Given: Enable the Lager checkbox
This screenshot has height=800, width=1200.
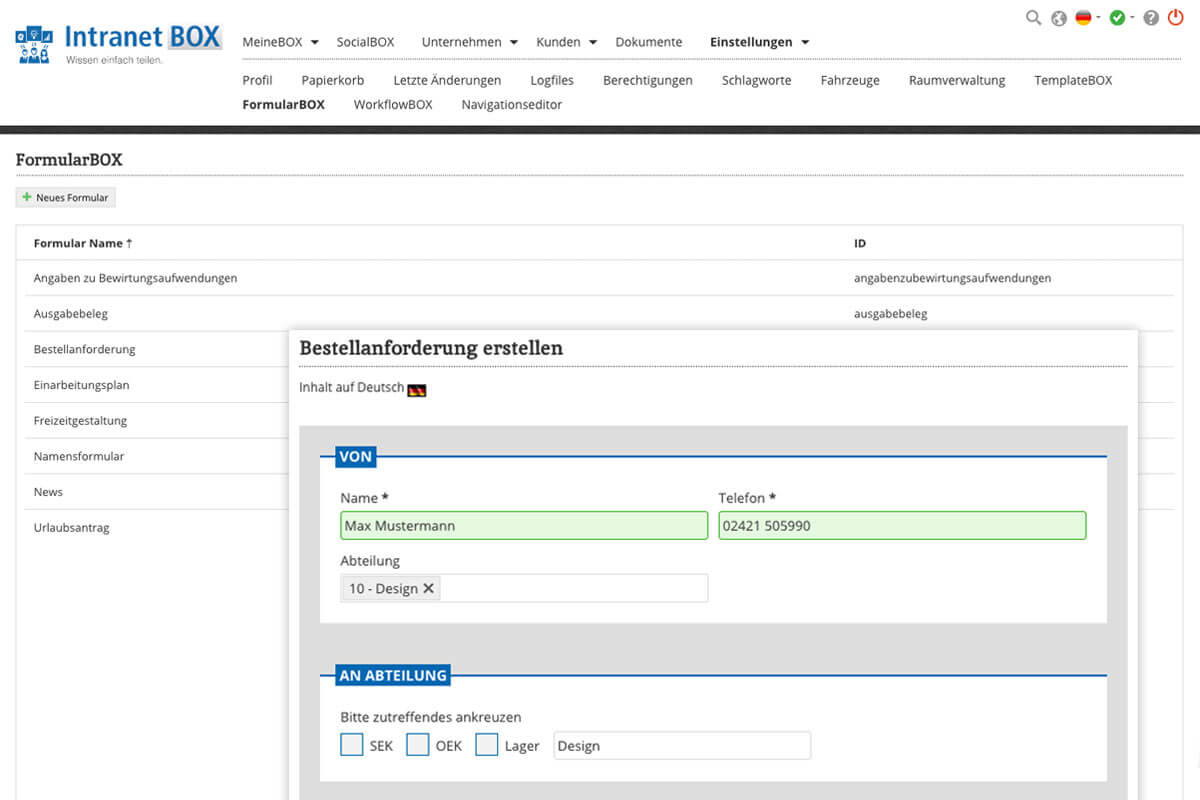Looking at the screenshot, I should pos(487,745).
